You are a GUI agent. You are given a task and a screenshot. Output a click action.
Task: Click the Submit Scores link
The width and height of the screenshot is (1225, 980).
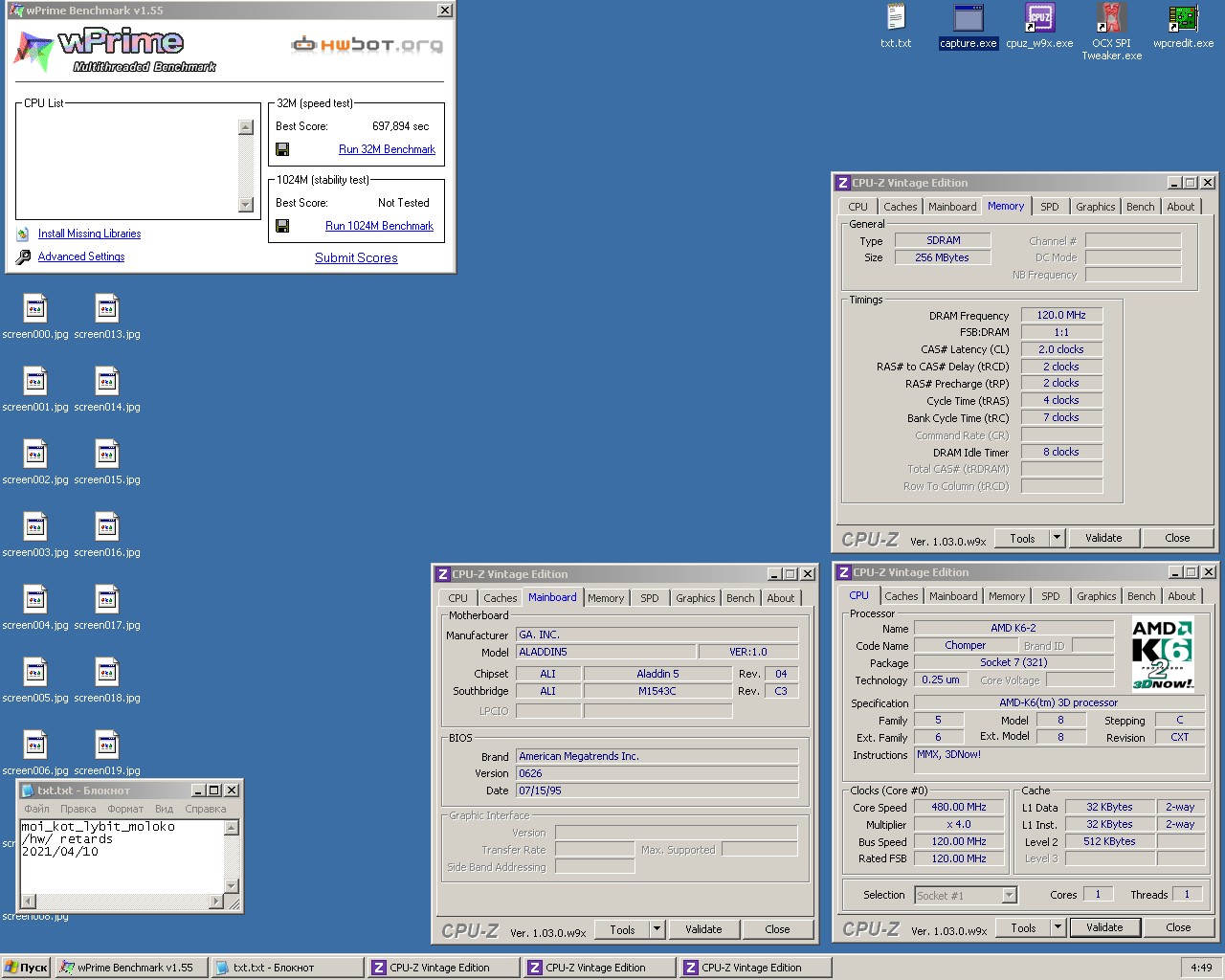coord(356,257)
